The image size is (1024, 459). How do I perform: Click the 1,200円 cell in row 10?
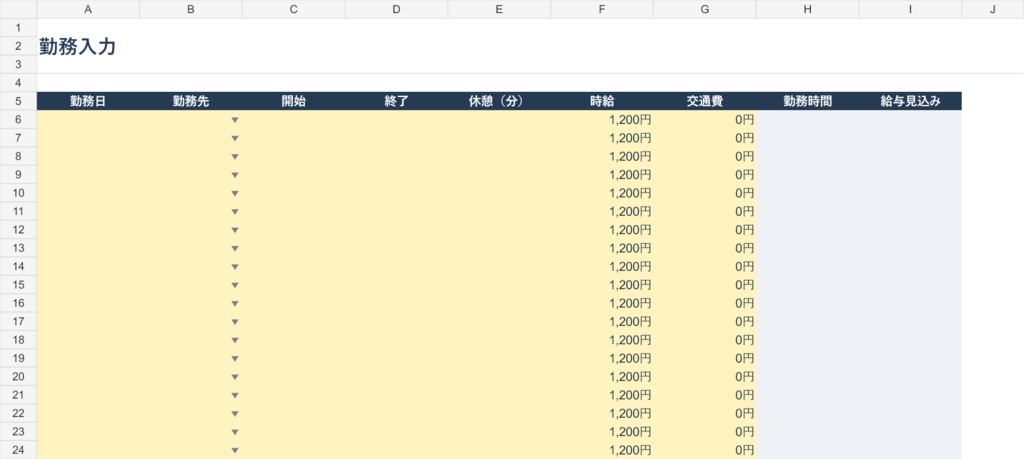tap(602, 193)
